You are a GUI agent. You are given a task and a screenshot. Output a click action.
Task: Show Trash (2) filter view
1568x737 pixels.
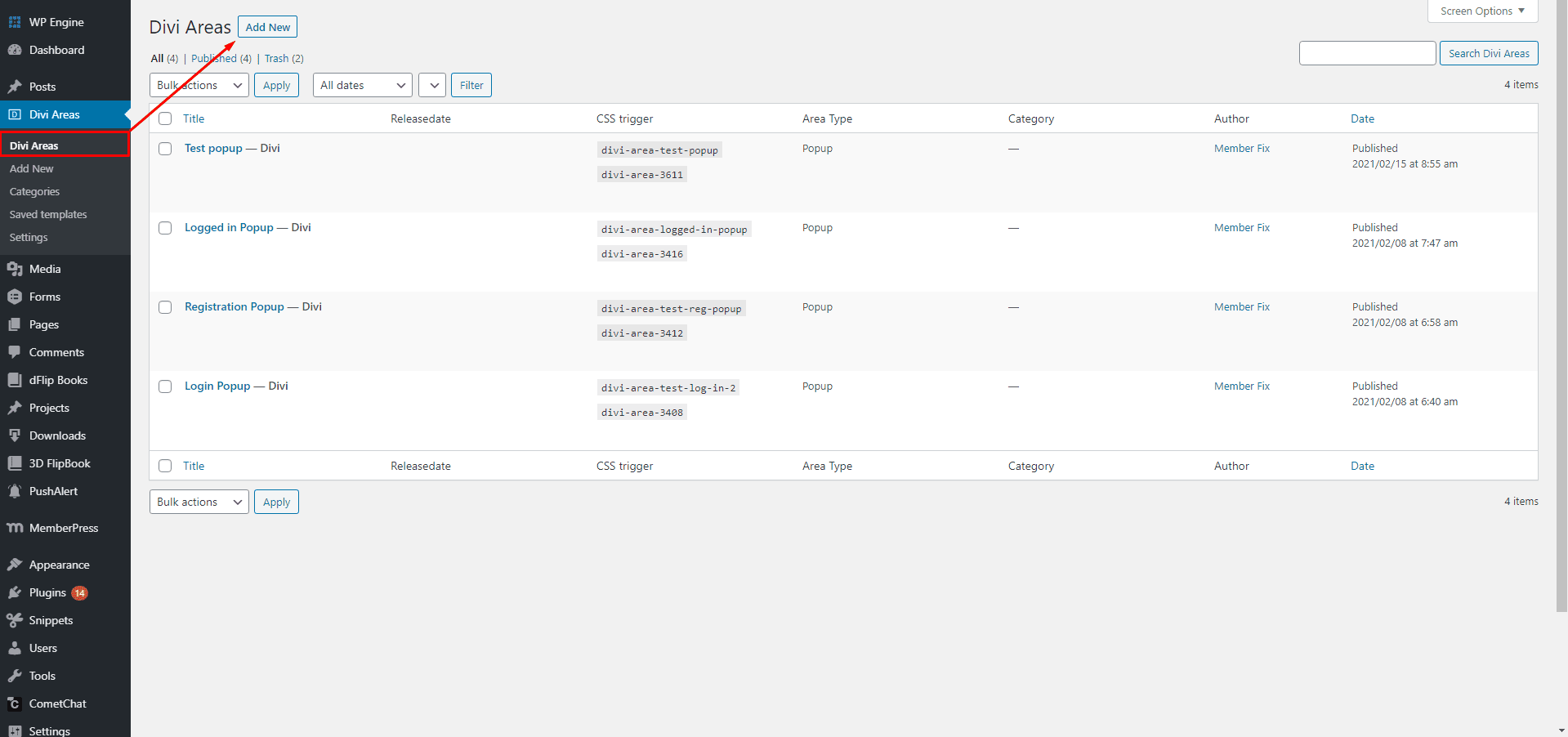click(x=284, y=58)
